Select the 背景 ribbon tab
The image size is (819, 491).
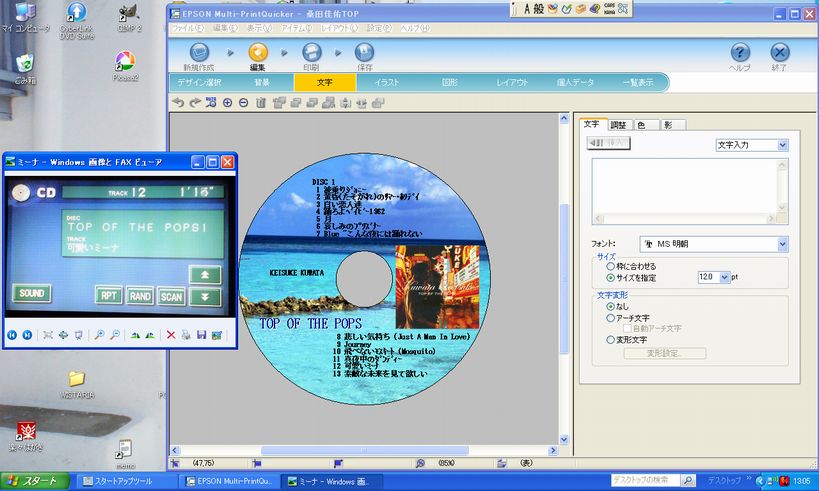[262, 83]
